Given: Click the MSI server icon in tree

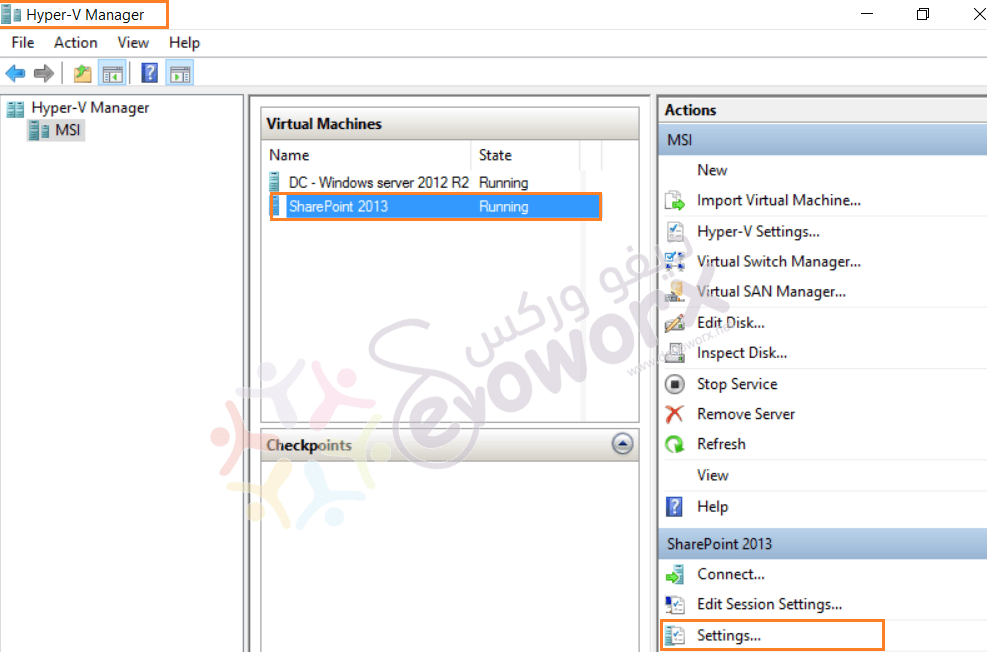Looking at the screenshot, I should pos(39,131).
